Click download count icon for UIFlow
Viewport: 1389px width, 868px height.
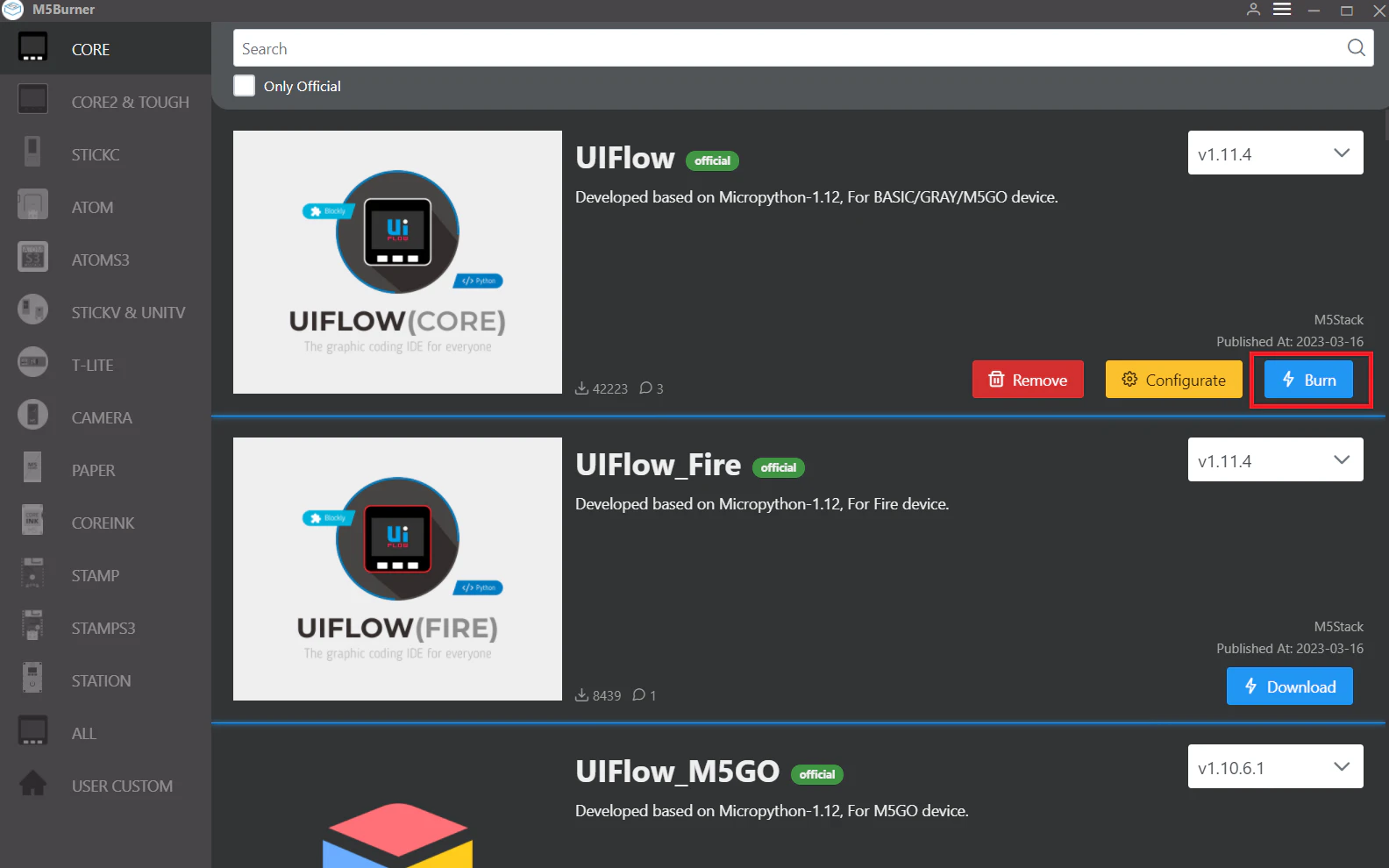tap(581, 388)
